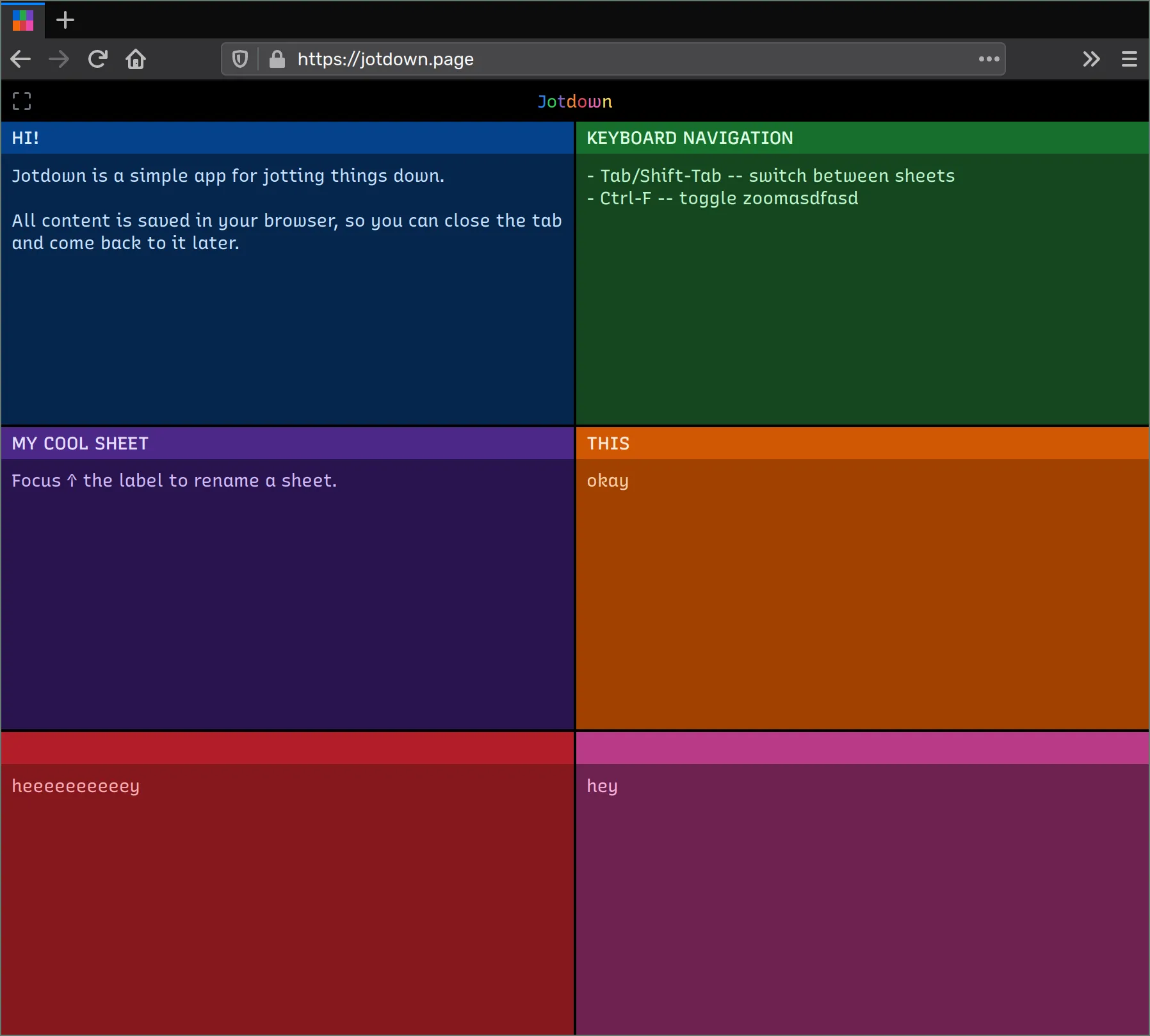
Task: Rename the KEYBOARD NAVIGATION sheet label
Action: pyautogui.click(x=862, y=138)
